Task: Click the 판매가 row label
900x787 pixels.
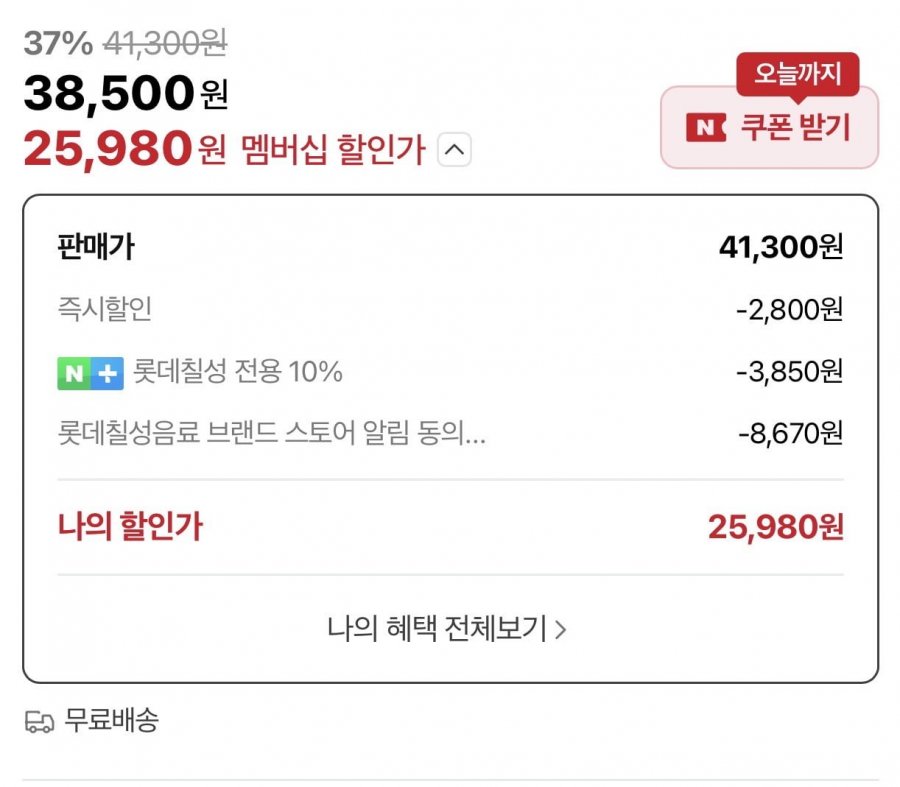Action: (95, 248)
